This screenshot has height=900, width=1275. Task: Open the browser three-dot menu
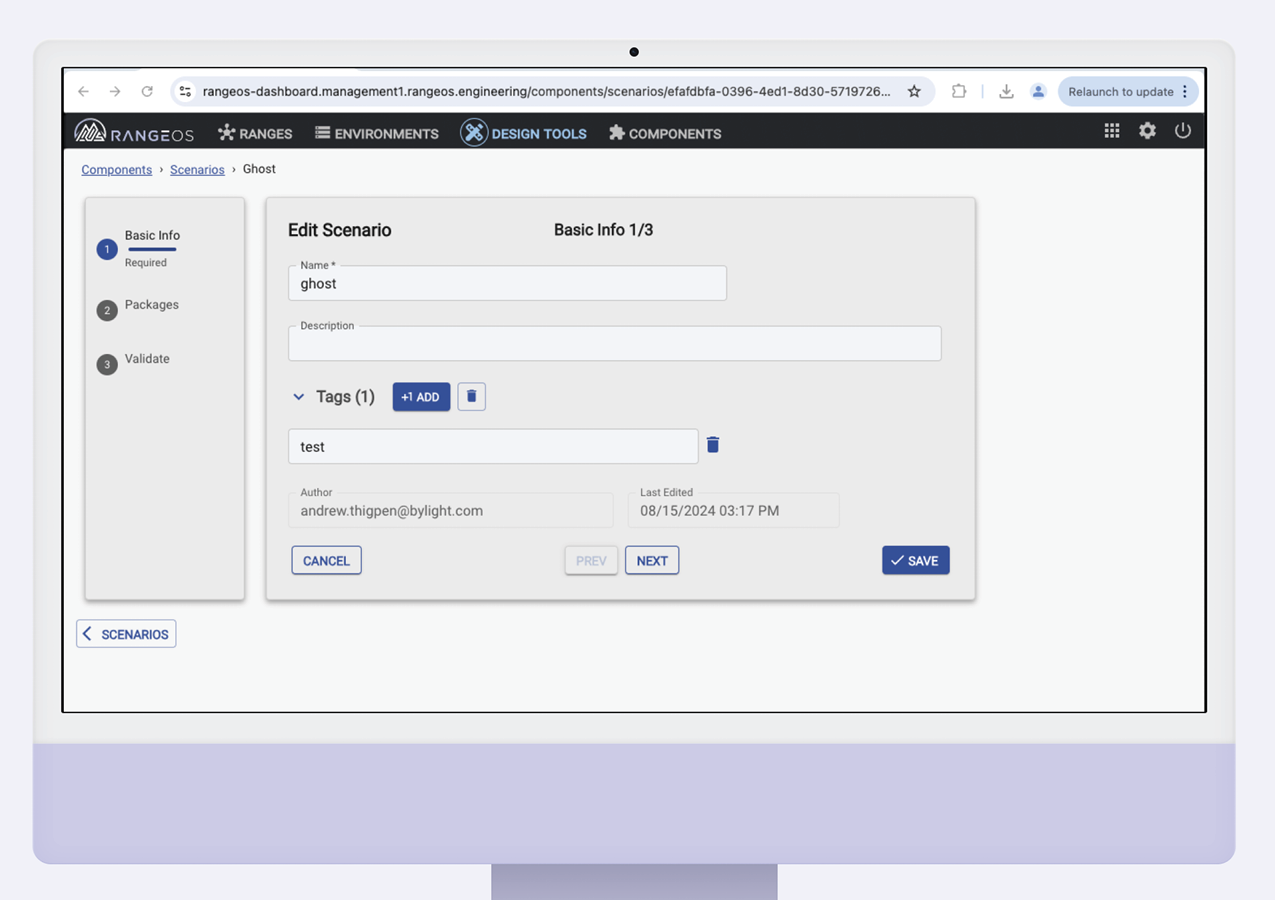click(x=1185, y=91)
